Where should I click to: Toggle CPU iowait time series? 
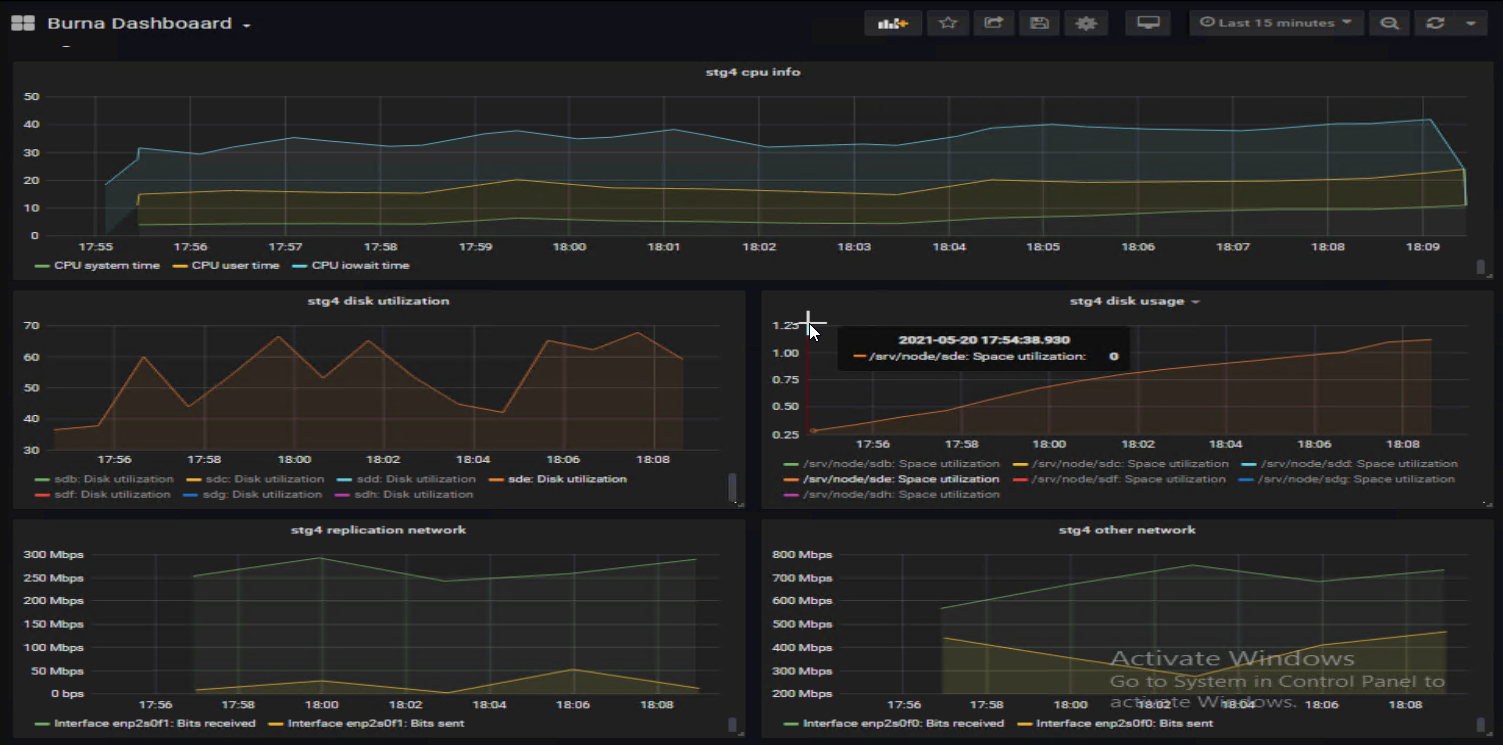pos(360,266)
